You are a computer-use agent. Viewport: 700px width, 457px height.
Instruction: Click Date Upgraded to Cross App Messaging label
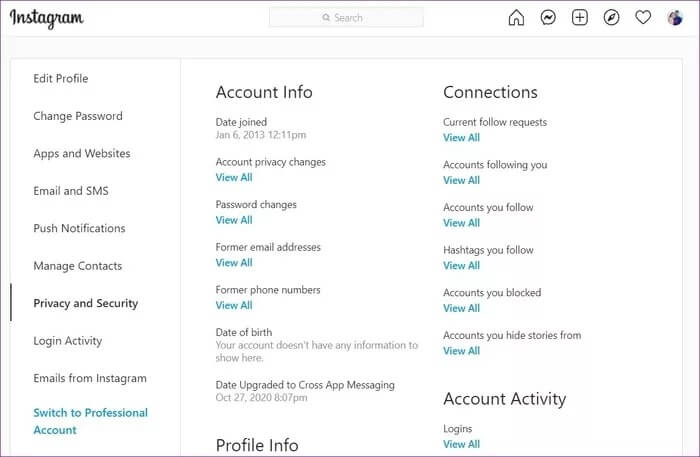(x=305, y=385)
